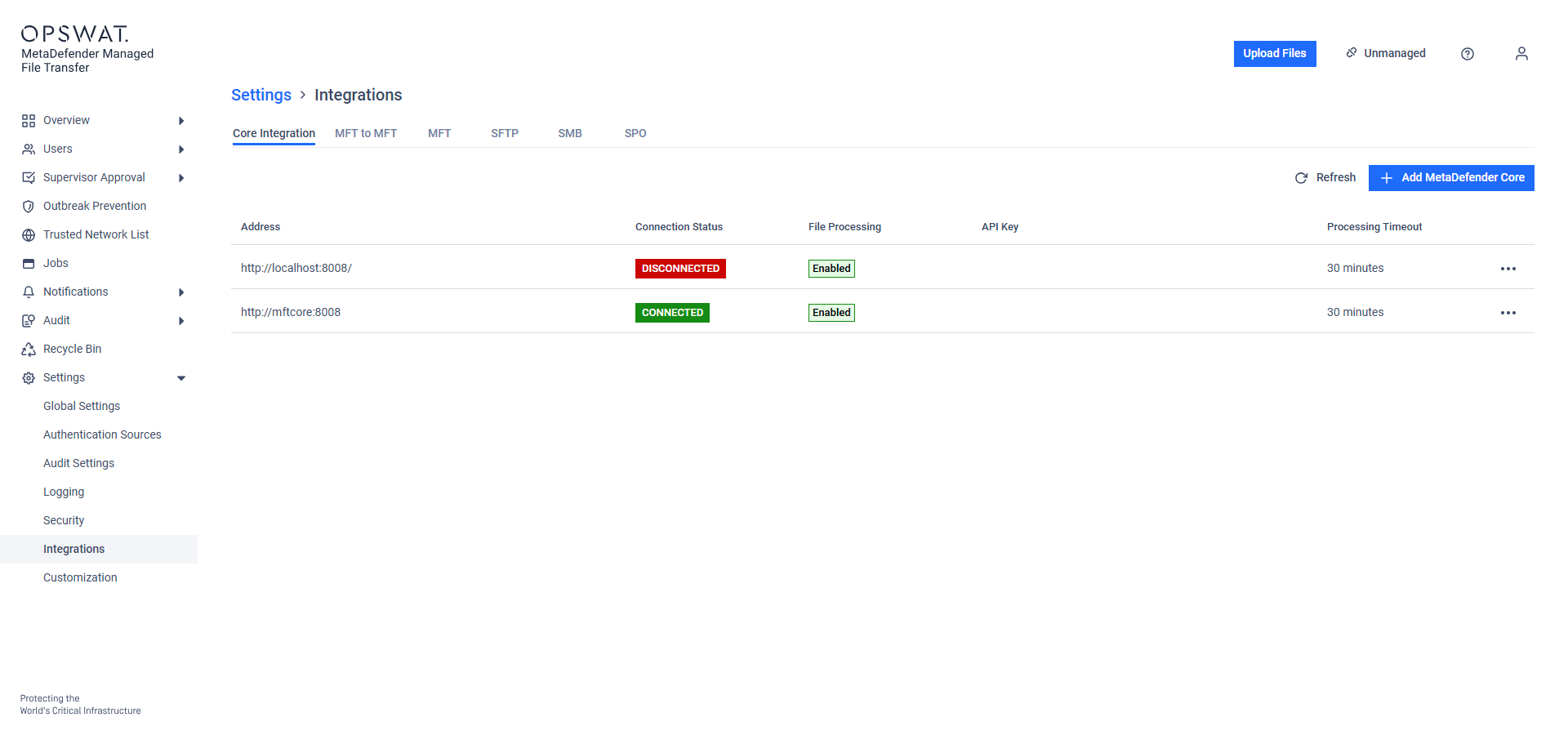Click the http://localhost:8008/ address
Viewport: 1568px width, 744px height.
296,268
